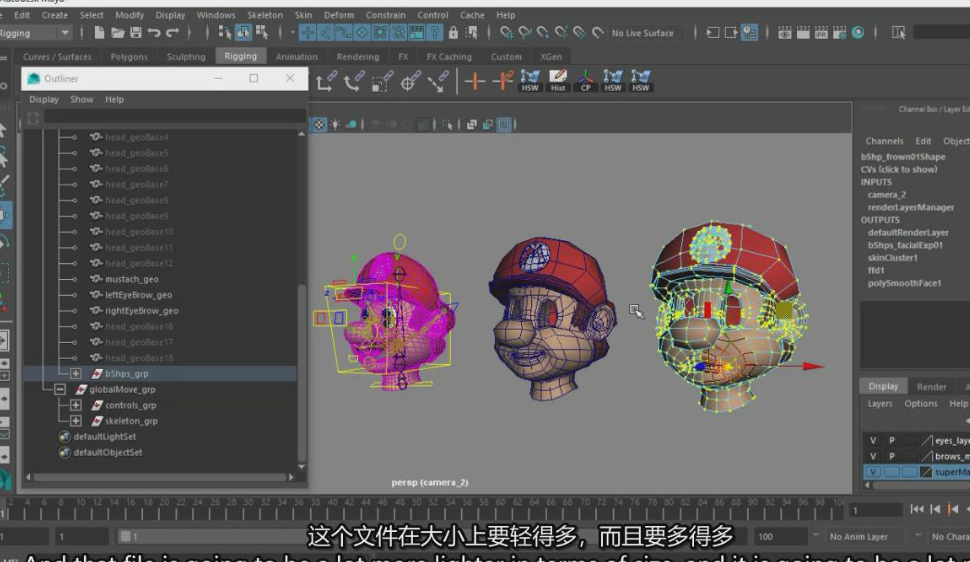
Task: Open the render settings icon
Action: [x=839, y=33]
